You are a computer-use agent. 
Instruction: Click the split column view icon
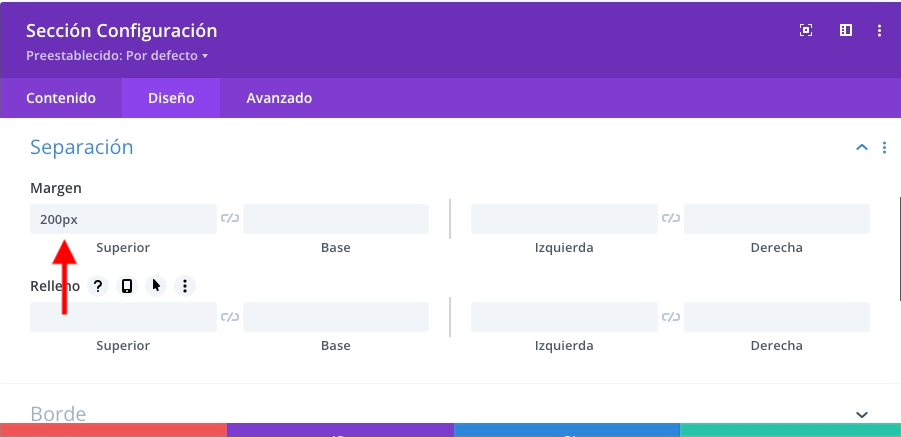pyautogui.click(x=846, y=30)
